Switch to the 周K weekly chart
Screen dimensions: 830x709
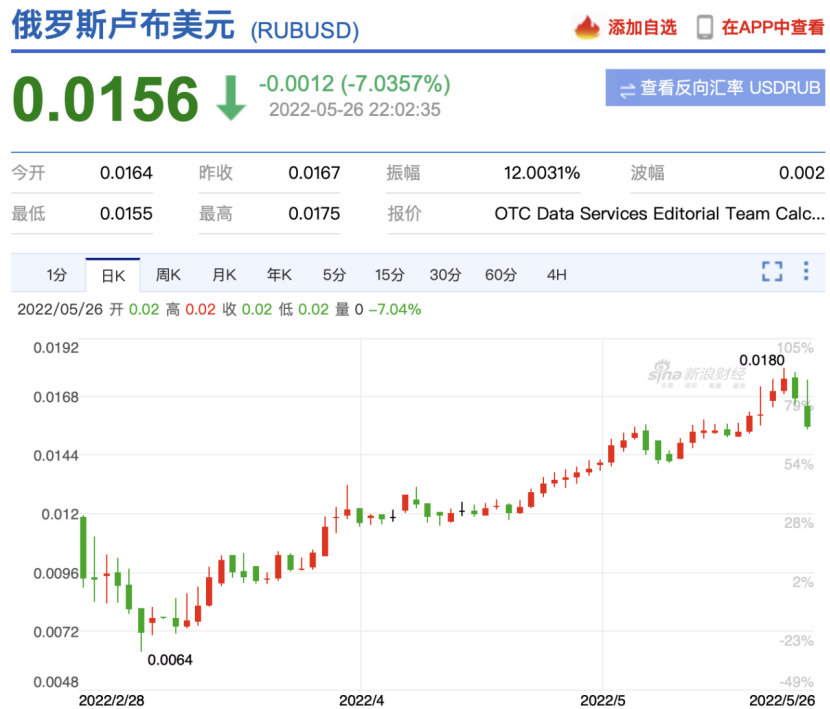(168, 275)
